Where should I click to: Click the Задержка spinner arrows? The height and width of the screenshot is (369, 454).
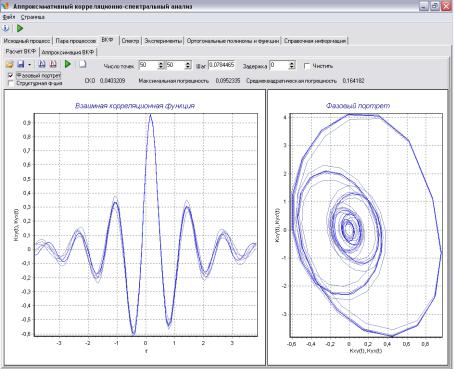292,65
